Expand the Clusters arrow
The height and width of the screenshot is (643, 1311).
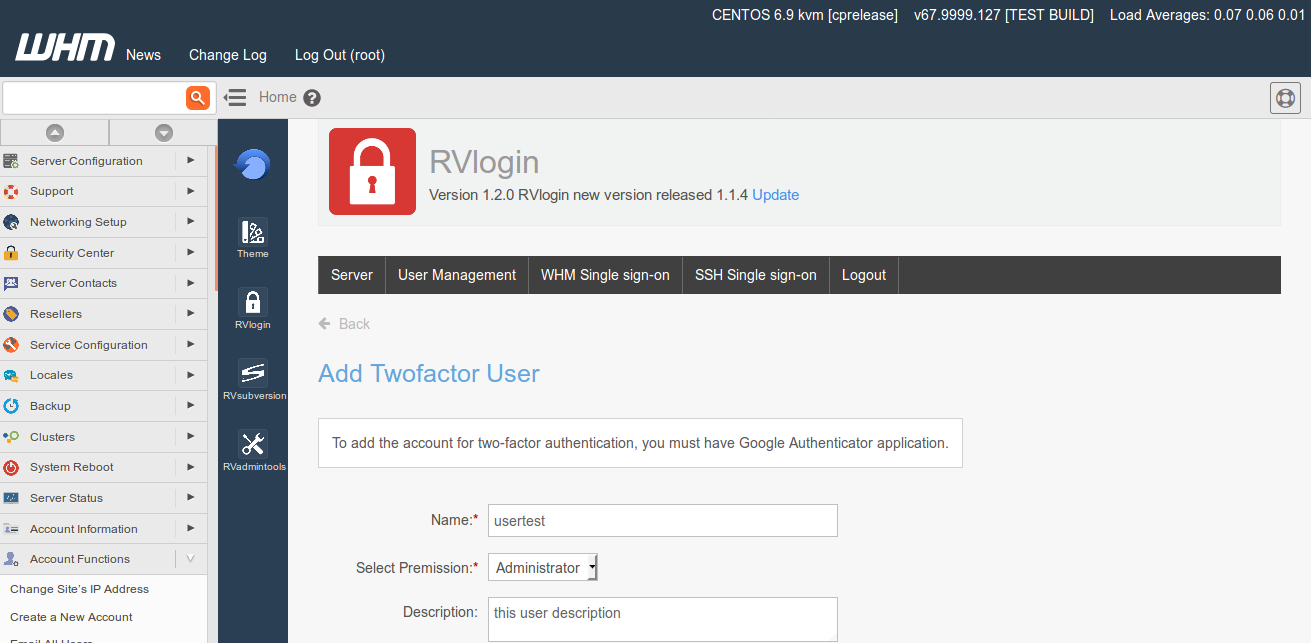(x=190, y=436)
